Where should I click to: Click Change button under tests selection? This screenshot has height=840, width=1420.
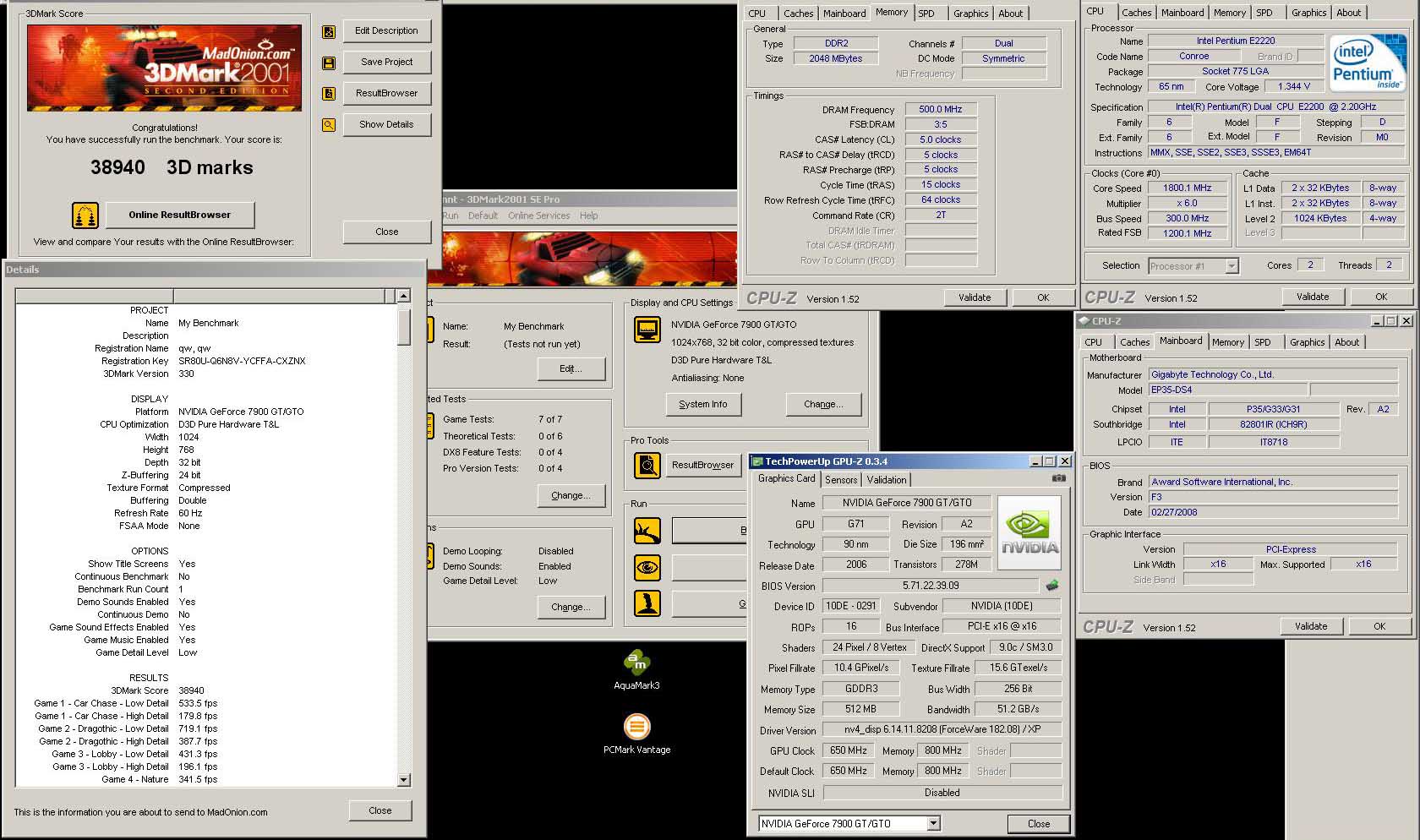pyautogui.click(x=571, y=495)
